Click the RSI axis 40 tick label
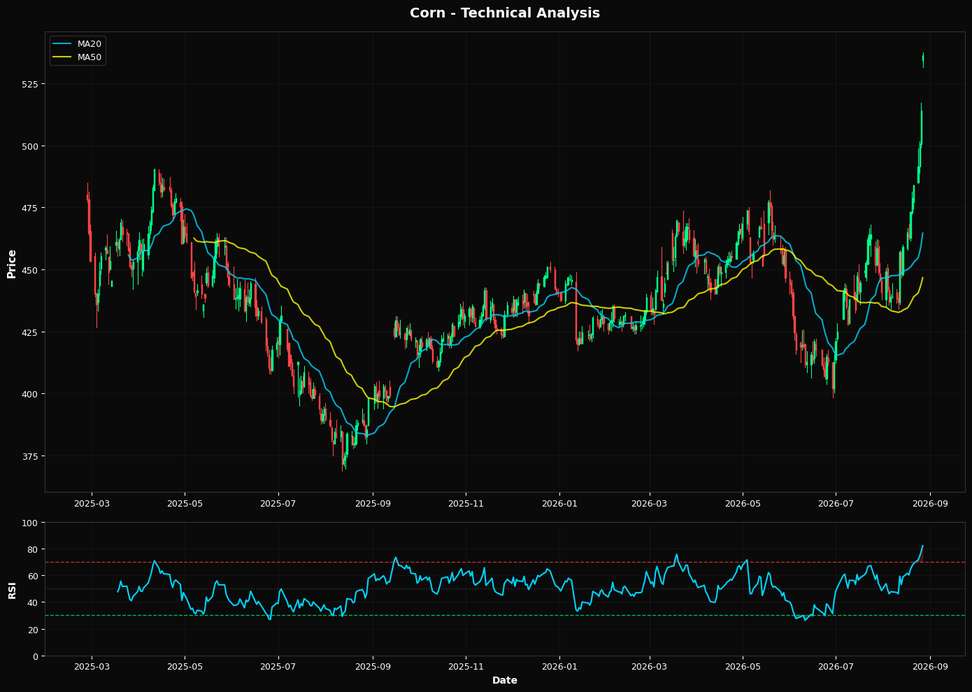 (32, 603)
